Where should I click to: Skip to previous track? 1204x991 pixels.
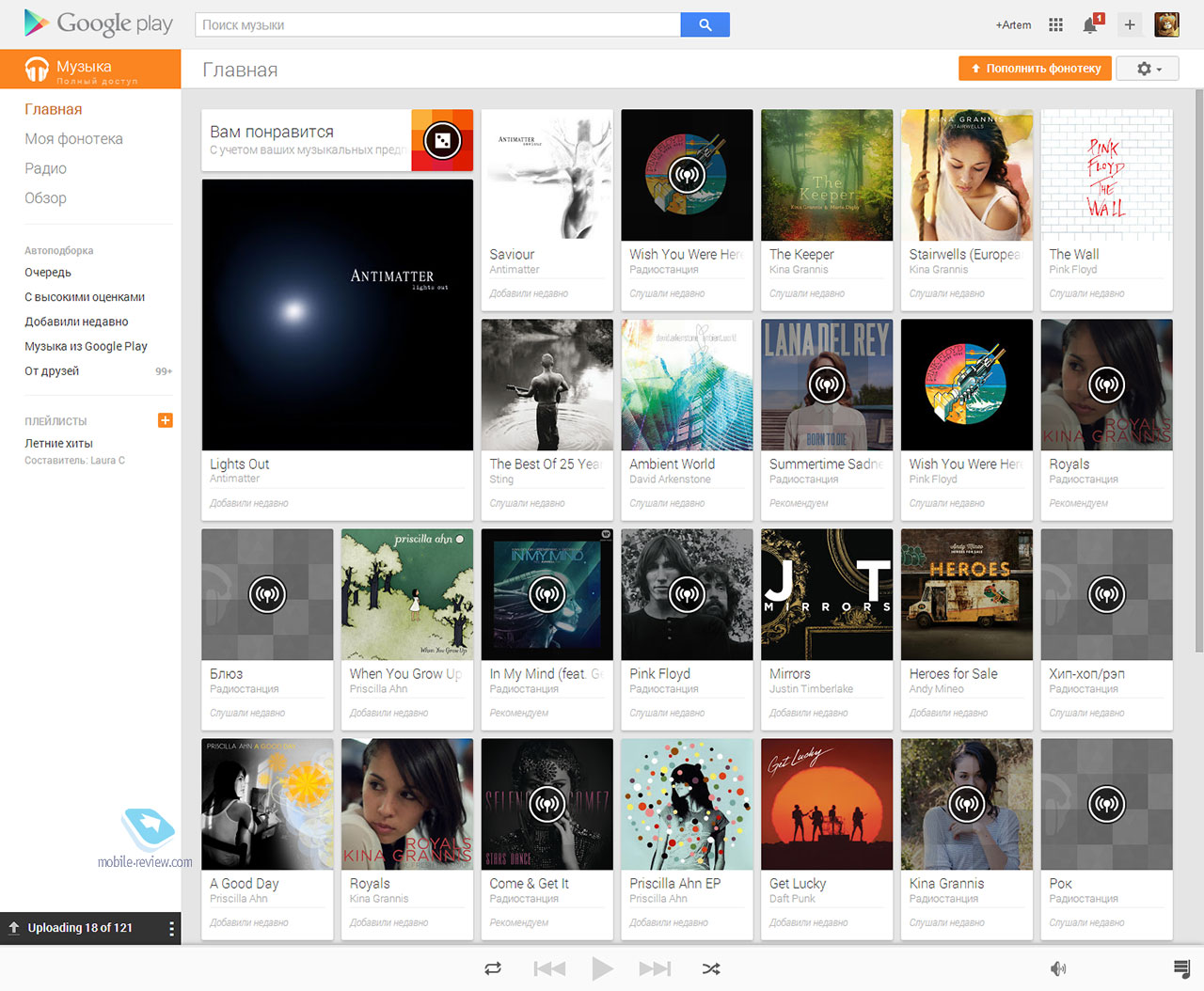(x=549, y=968)
